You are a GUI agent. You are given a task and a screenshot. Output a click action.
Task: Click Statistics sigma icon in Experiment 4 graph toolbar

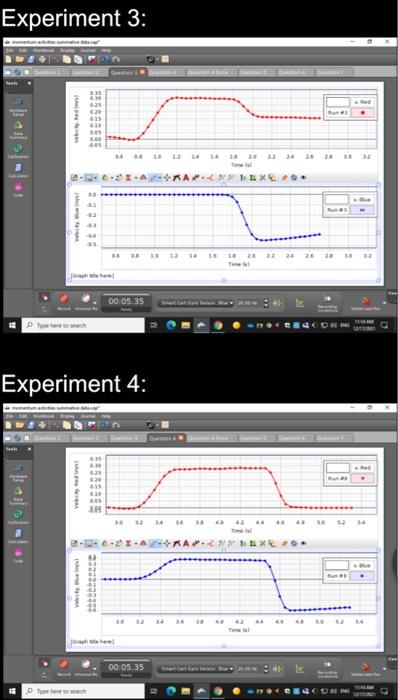[128, 544]
